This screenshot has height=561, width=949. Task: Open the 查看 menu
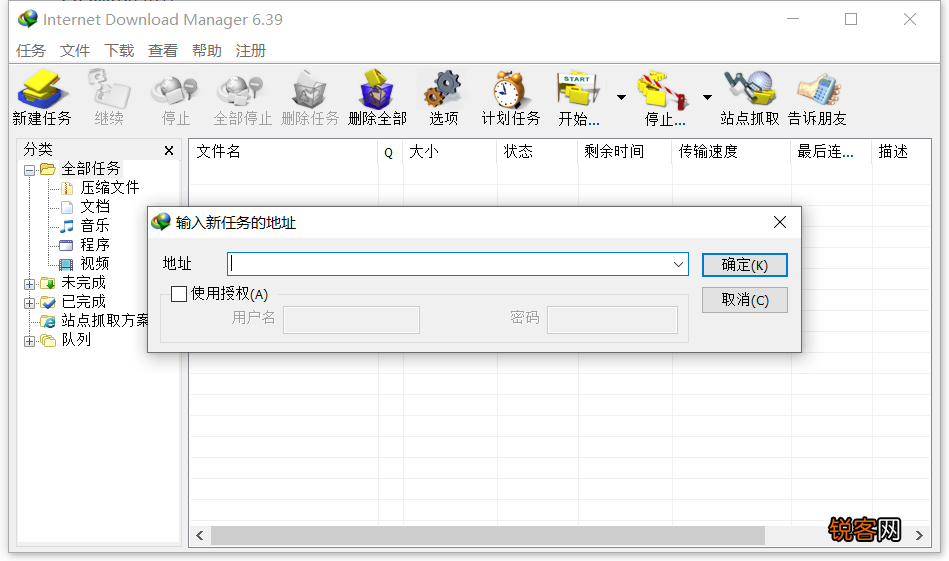[x=163, y=51]
